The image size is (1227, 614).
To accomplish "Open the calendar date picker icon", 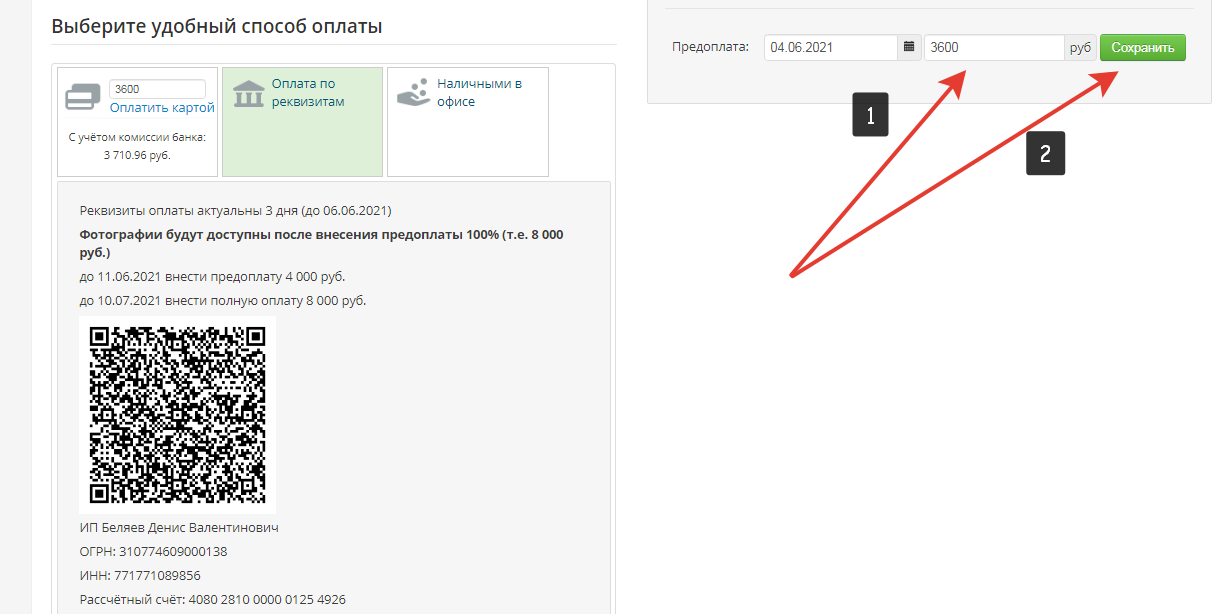I will click(x=909, y=47).
